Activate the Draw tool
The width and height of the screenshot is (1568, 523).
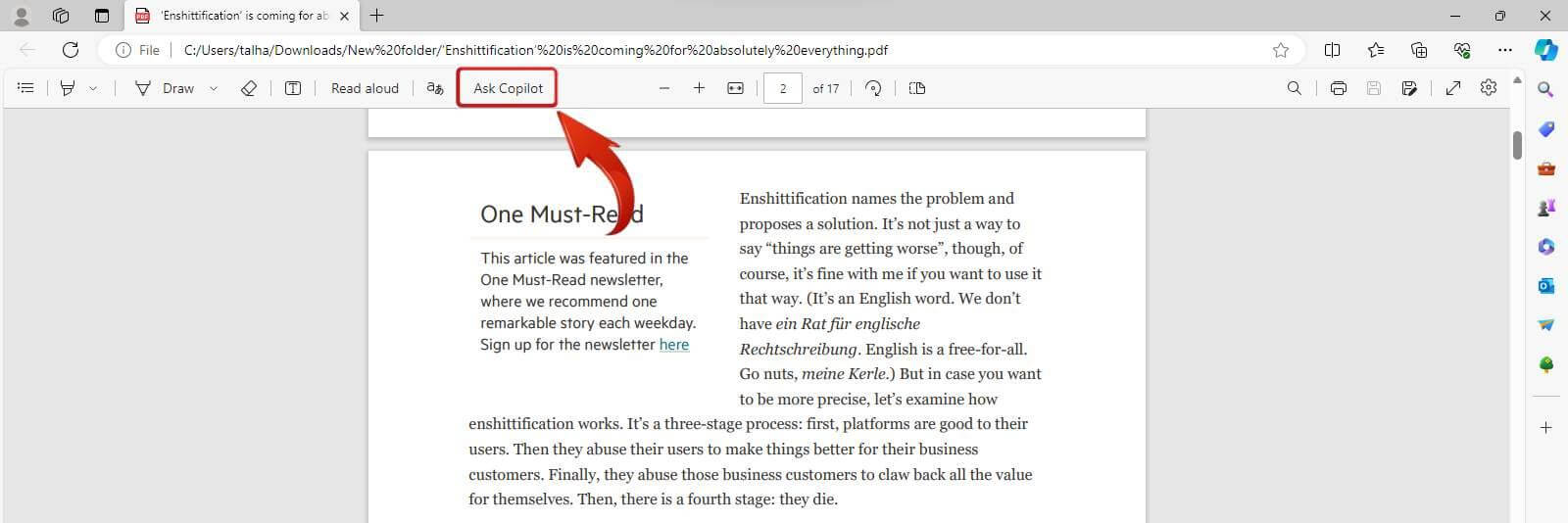click(x=165, y=88)
